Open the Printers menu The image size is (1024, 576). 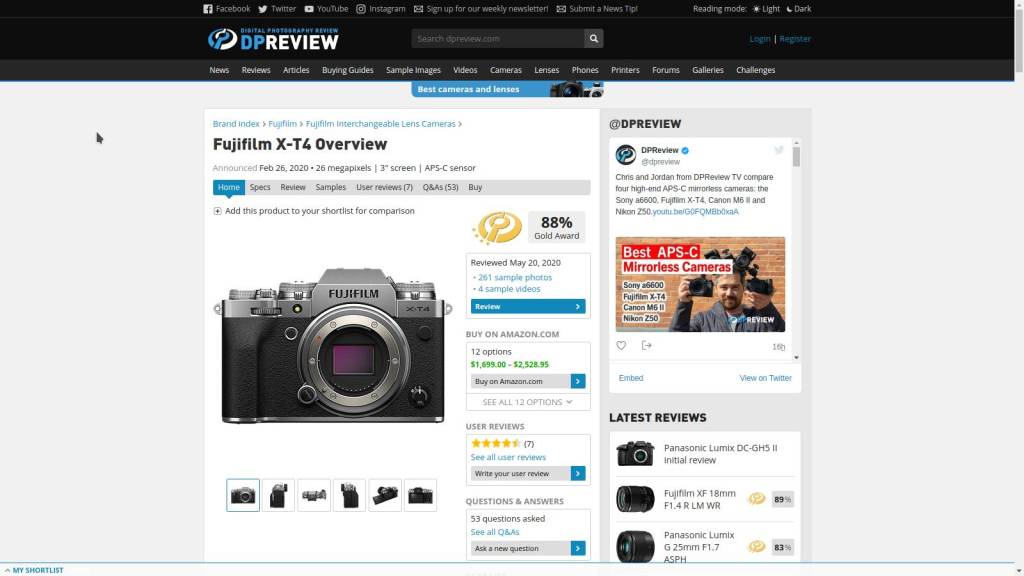(x=625, y=70)
